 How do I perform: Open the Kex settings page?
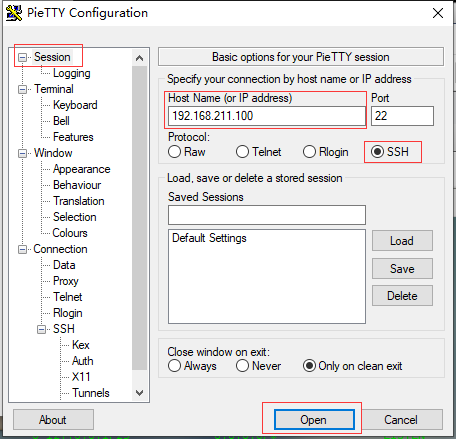click(81, 345)
